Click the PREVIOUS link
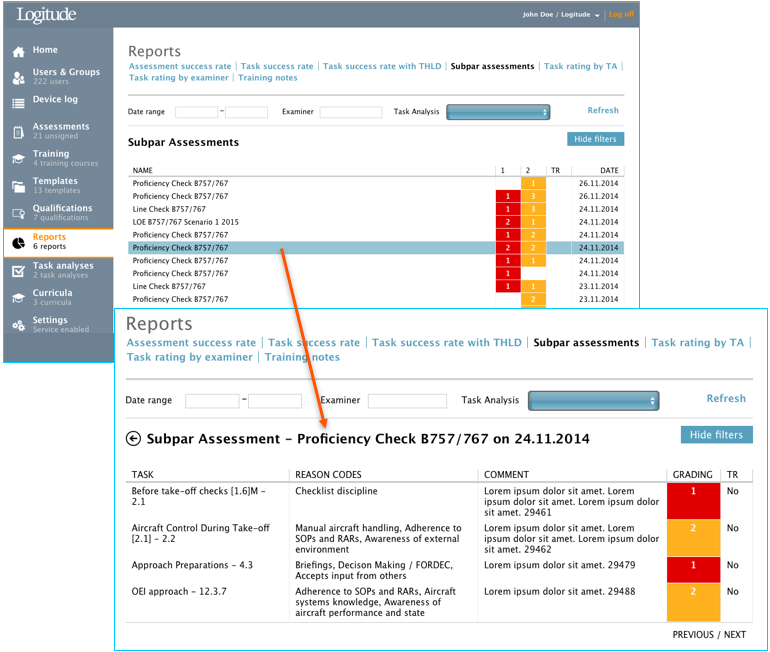 [693, 635]
